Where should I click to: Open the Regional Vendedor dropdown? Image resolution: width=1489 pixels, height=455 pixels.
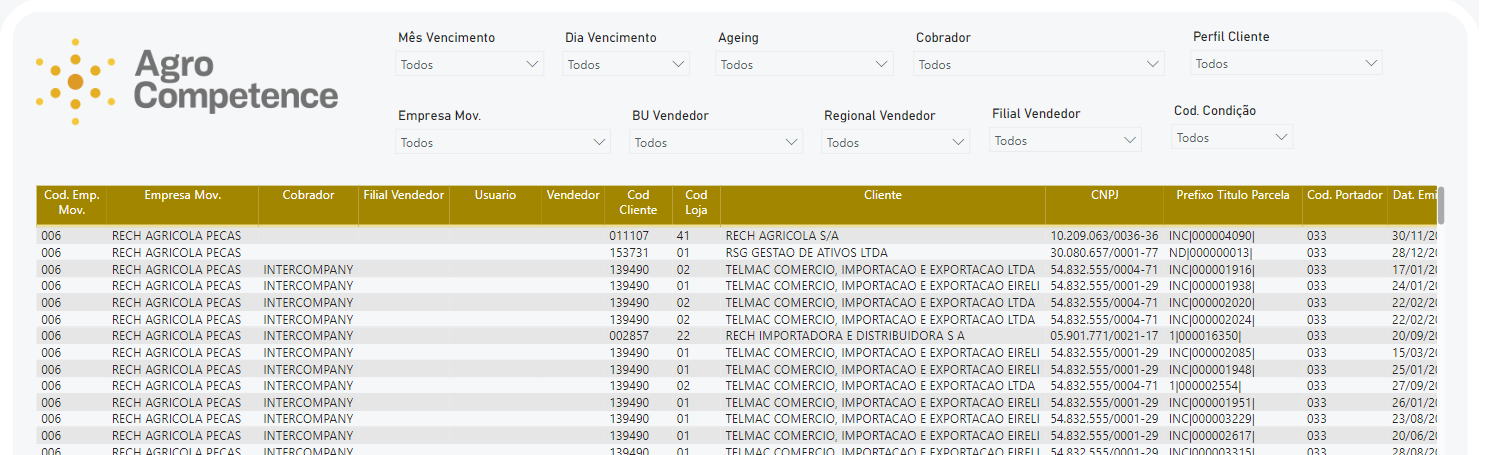click(896, 143)
